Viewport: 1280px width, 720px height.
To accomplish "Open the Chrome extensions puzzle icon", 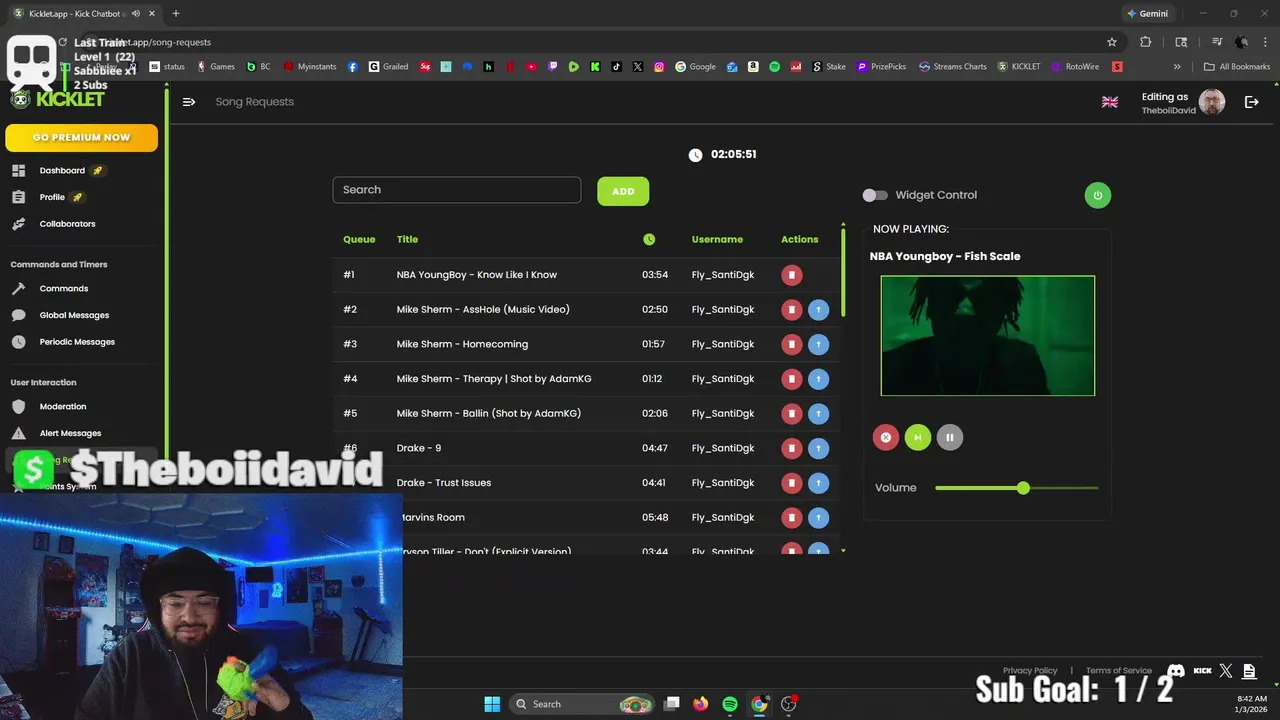I will tap(1146, 42).
